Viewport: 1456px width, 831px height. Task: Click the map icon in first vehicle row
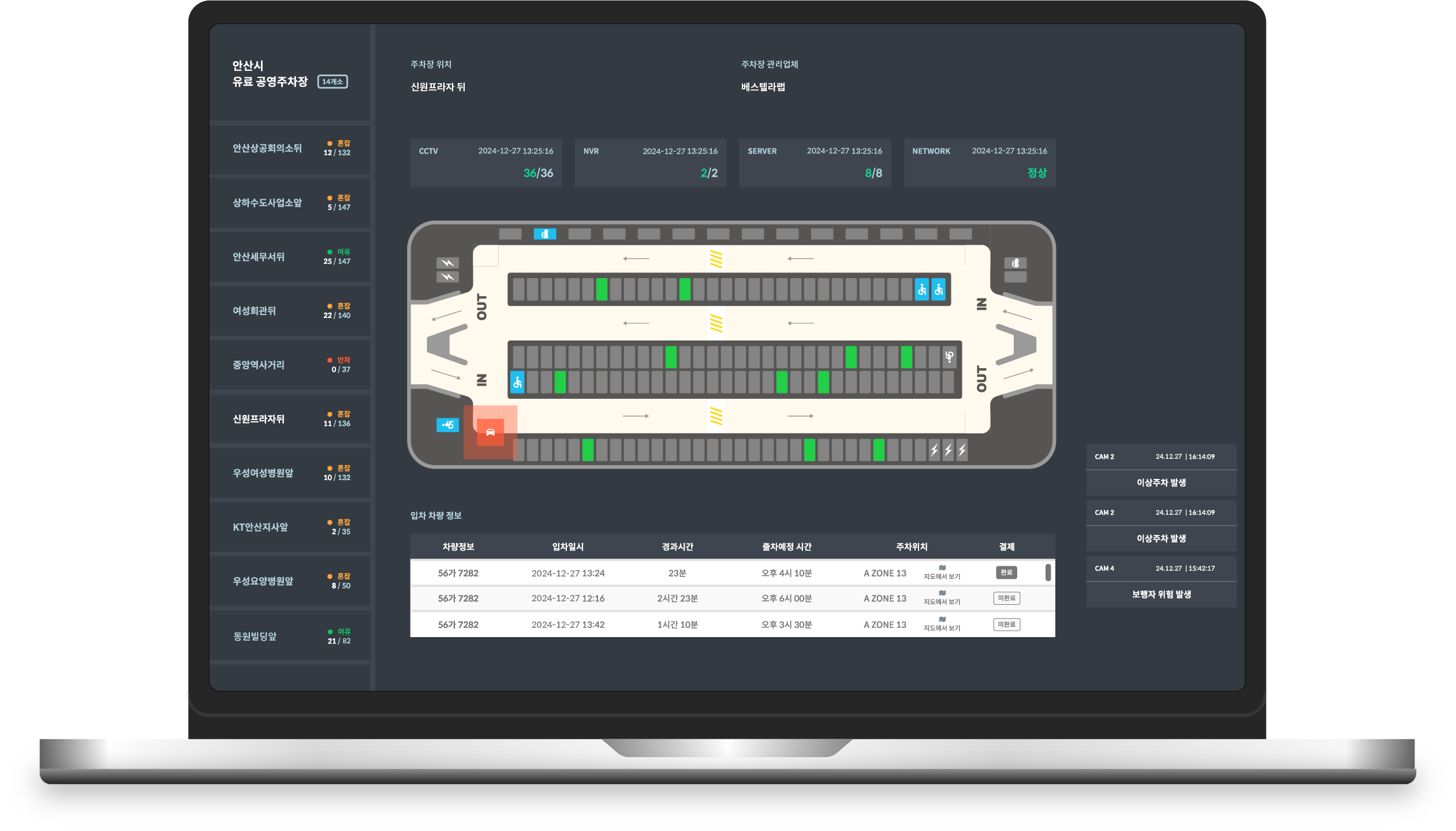(x=942, y=568)
